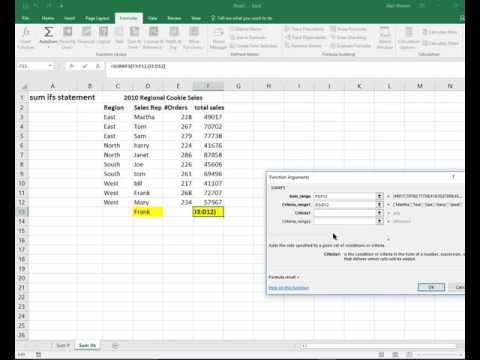Switch to the View tab
The image size is (480, 360).
196,18
